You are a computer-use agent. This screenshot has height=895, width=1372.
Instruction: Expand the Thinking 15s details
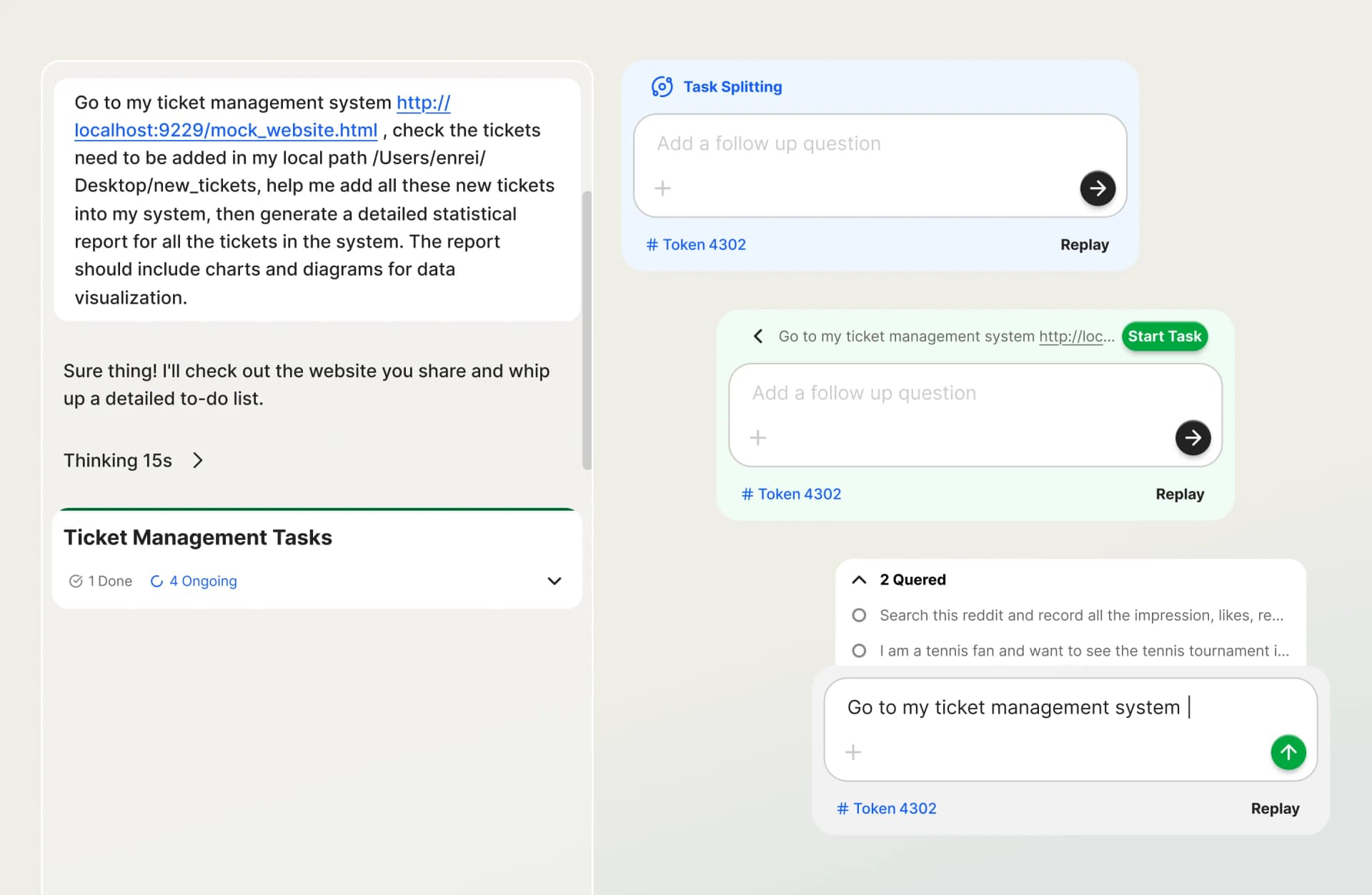198,460
